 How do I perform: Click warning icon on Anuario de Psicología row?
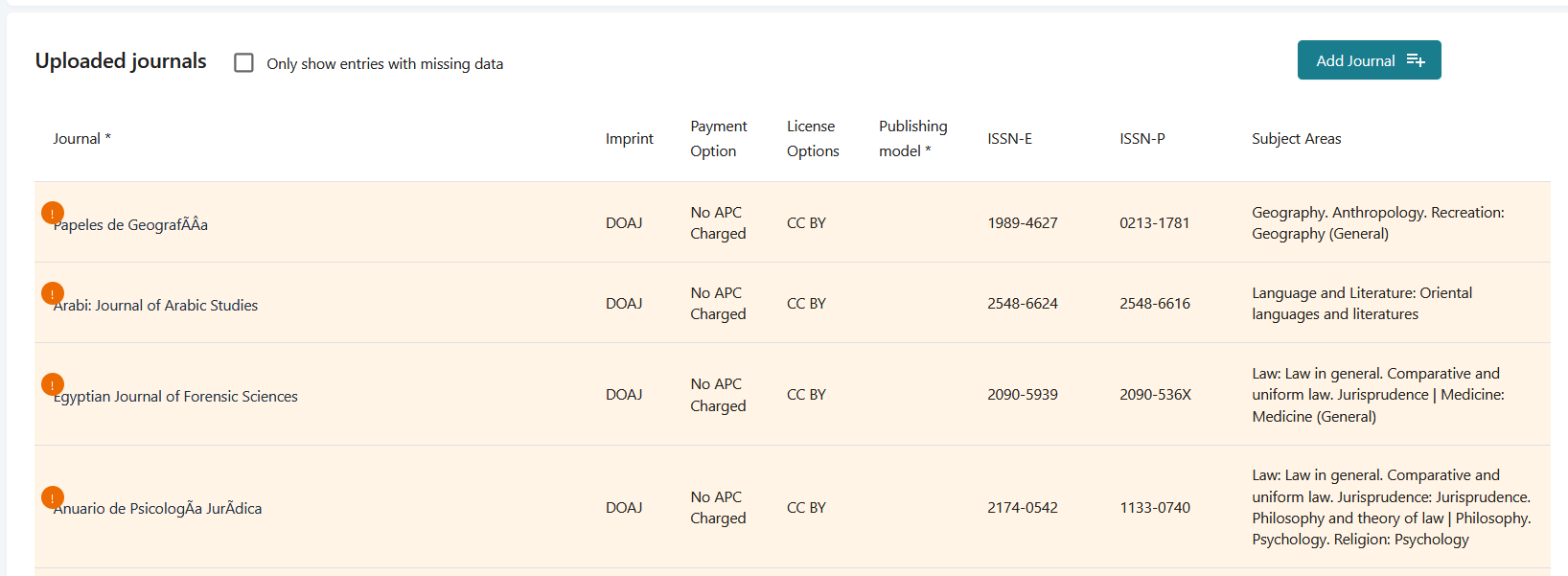click(x=53, y=497)
